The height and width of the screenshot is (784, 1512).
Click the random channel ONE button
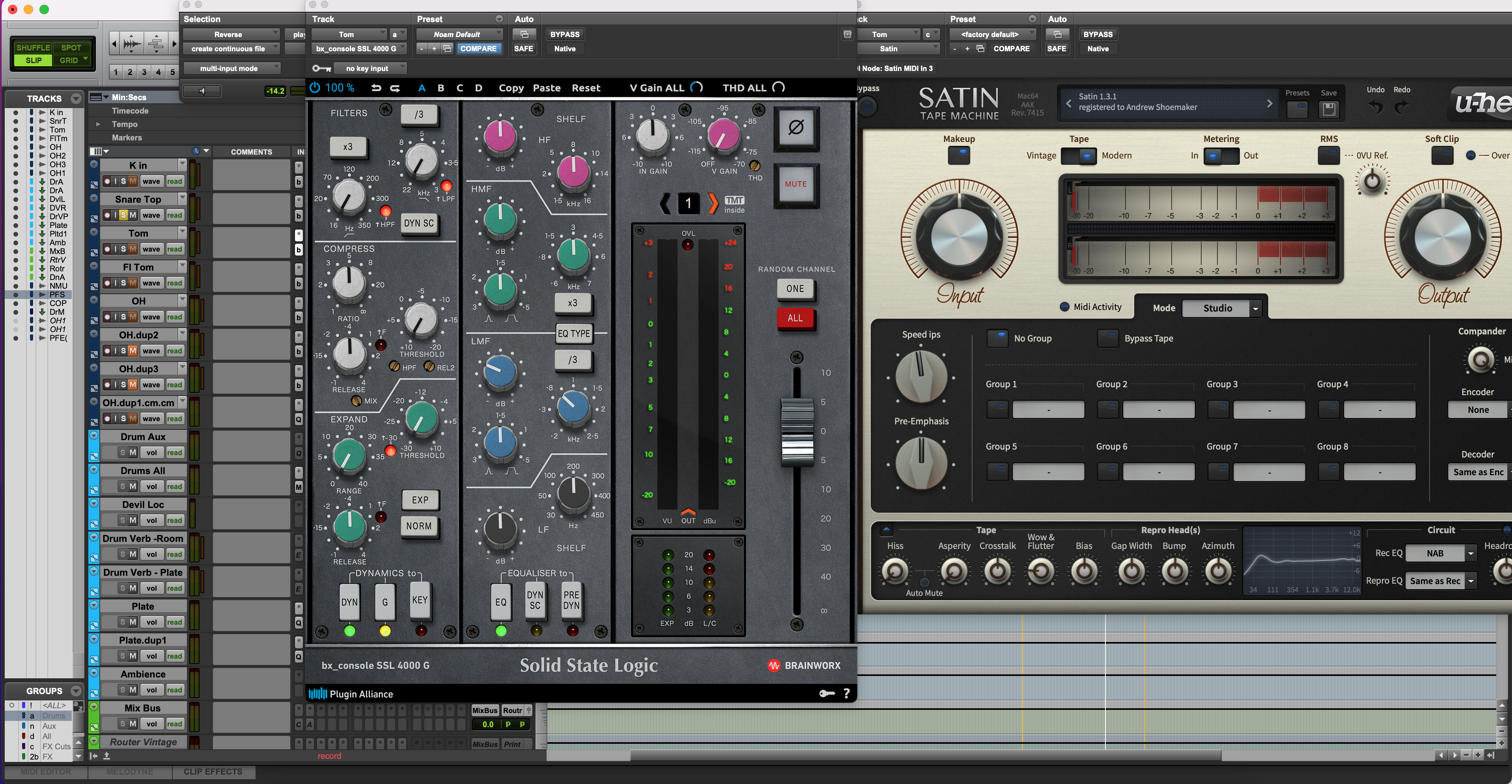tap(795, 289)
